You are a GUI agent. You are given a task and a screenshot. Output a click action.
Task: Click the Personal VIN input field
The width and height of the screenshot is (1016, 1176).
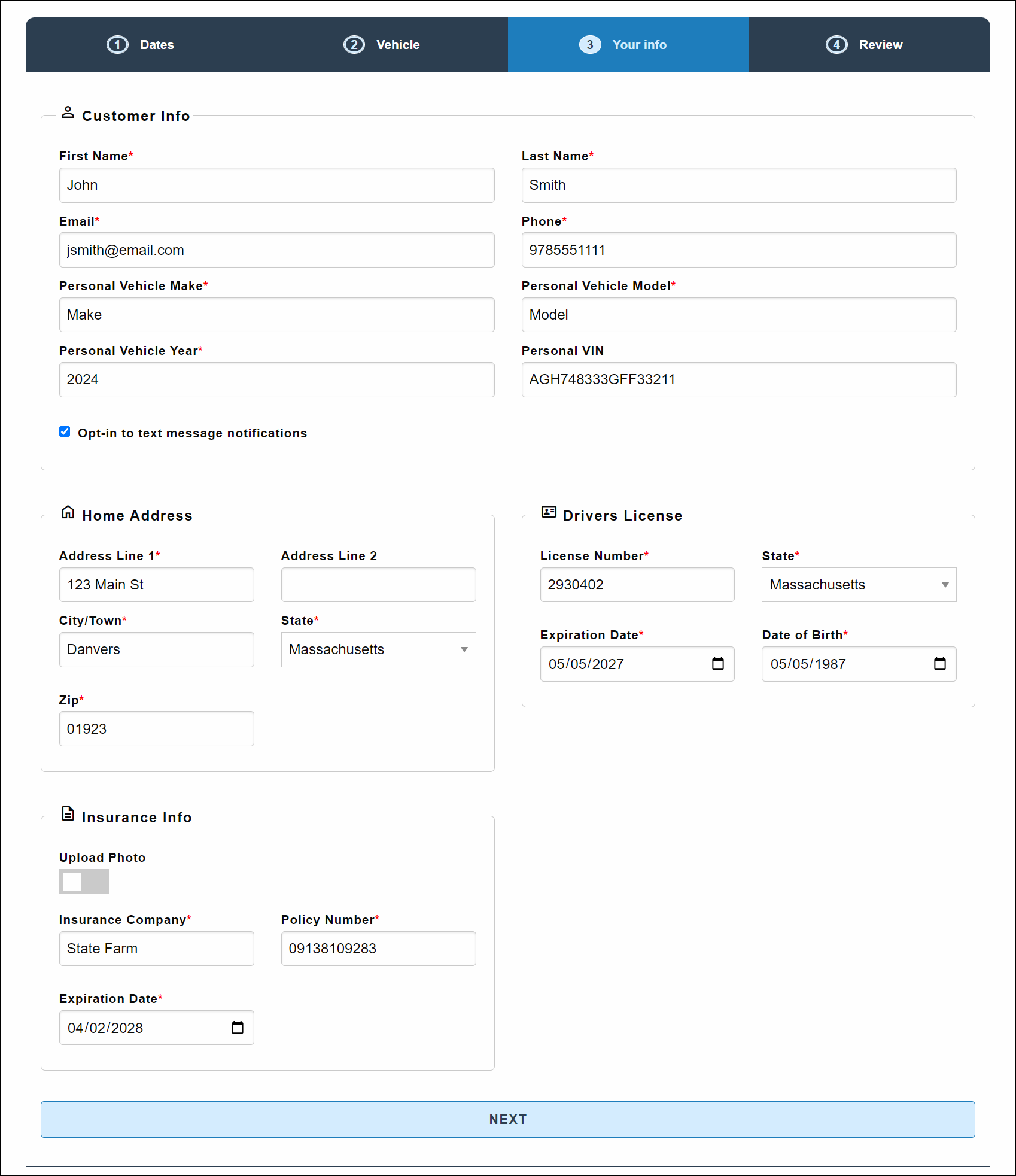click(738, 379)
